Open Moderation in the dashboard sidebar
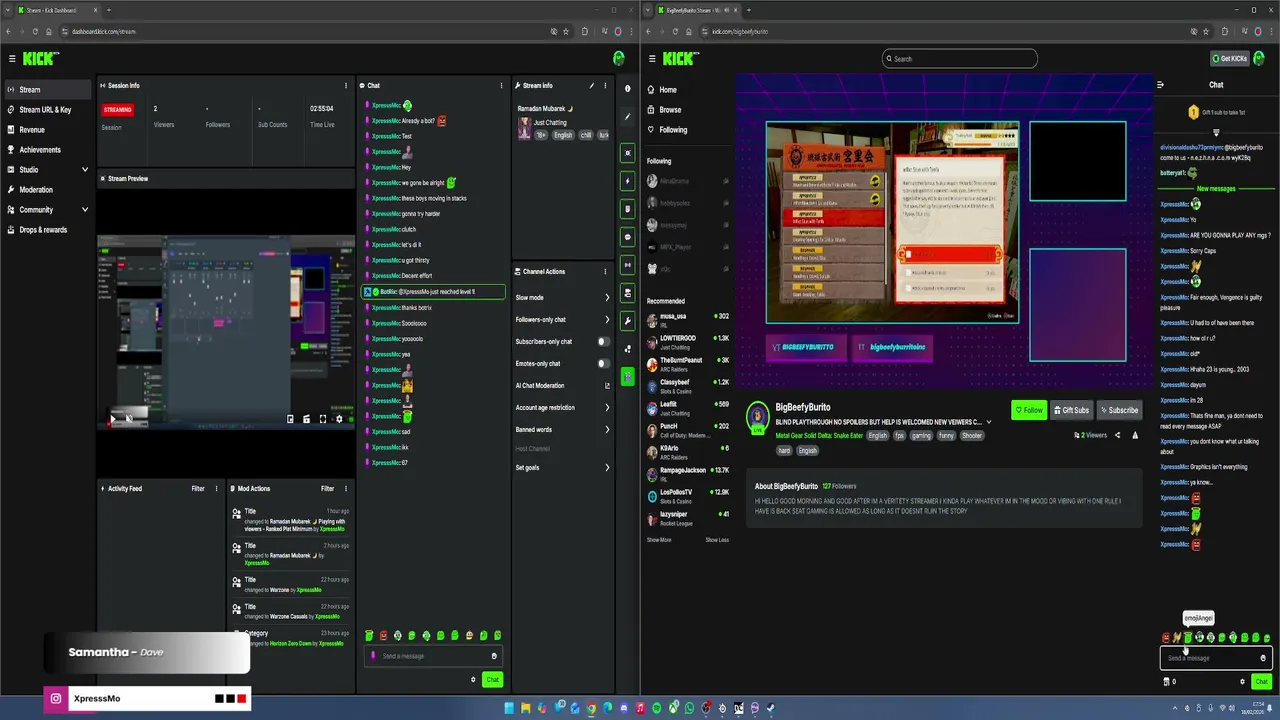 (47, 190)
